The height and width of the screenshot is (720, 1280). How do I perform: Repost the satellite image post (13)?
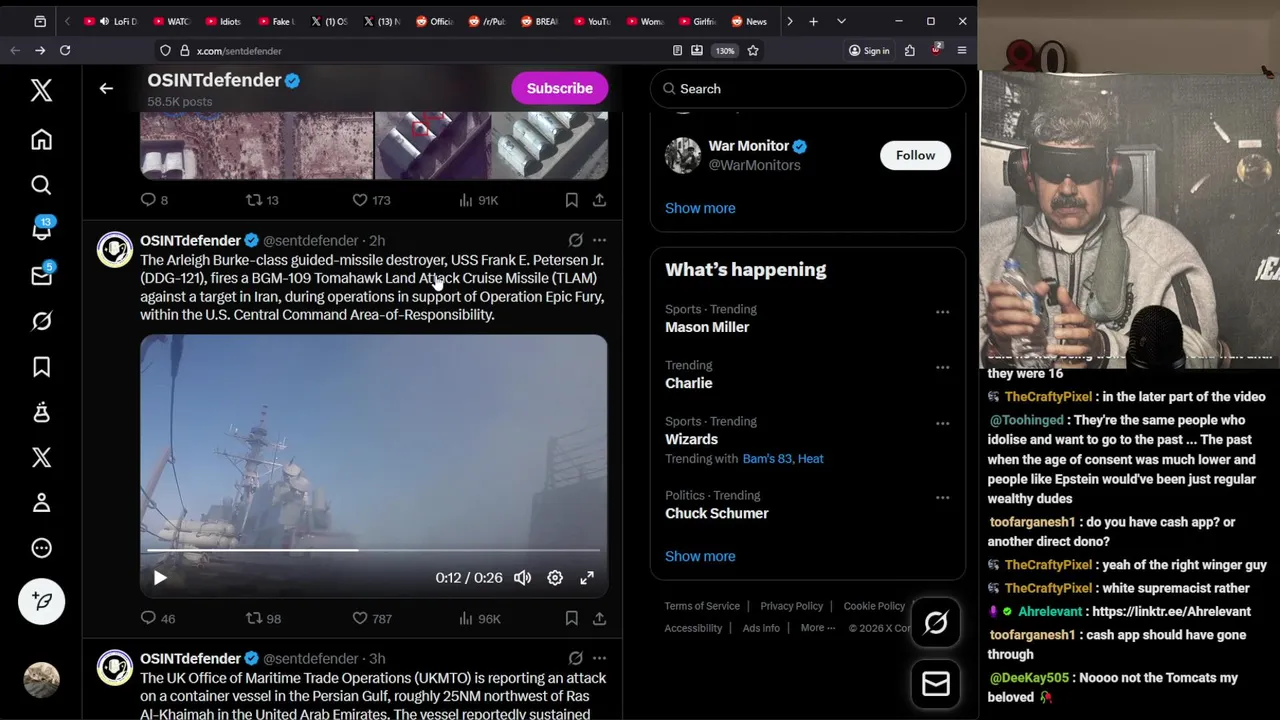(262, 200)
